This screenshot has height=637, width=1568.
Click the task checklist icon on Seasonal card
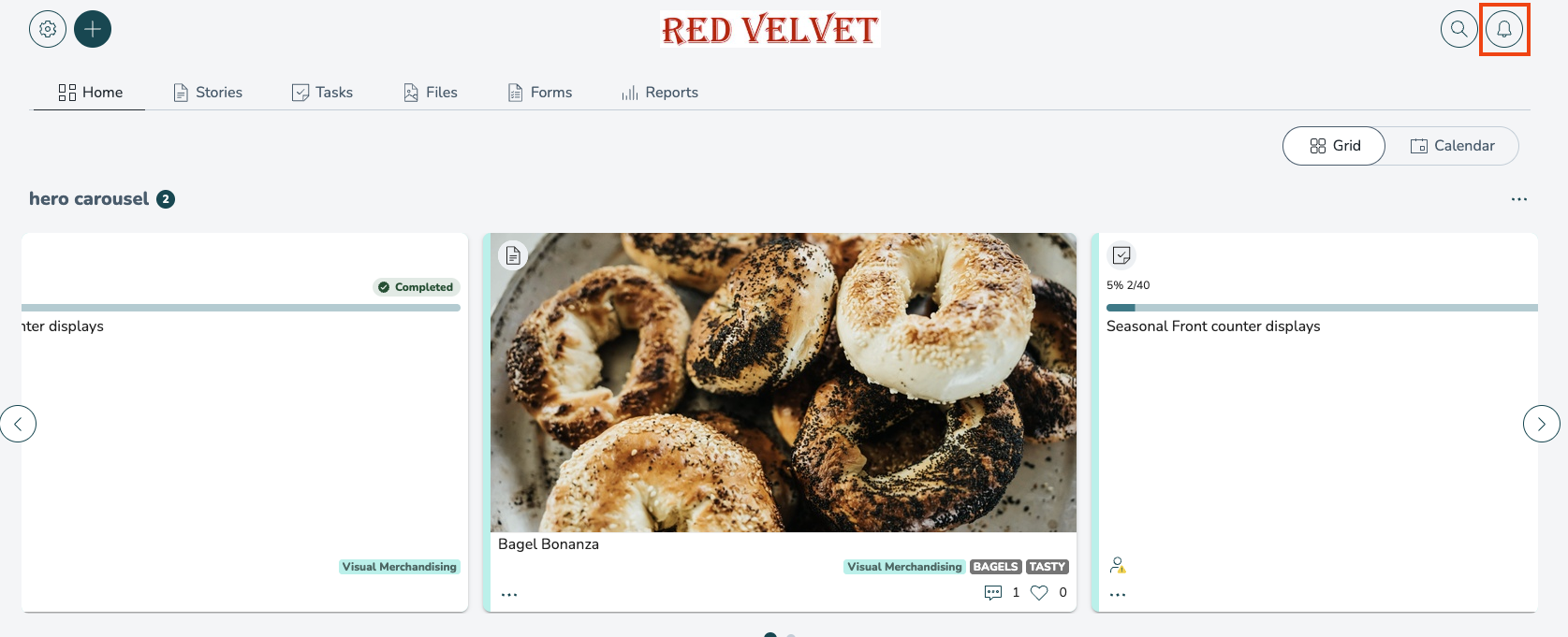pos(1121,255)
